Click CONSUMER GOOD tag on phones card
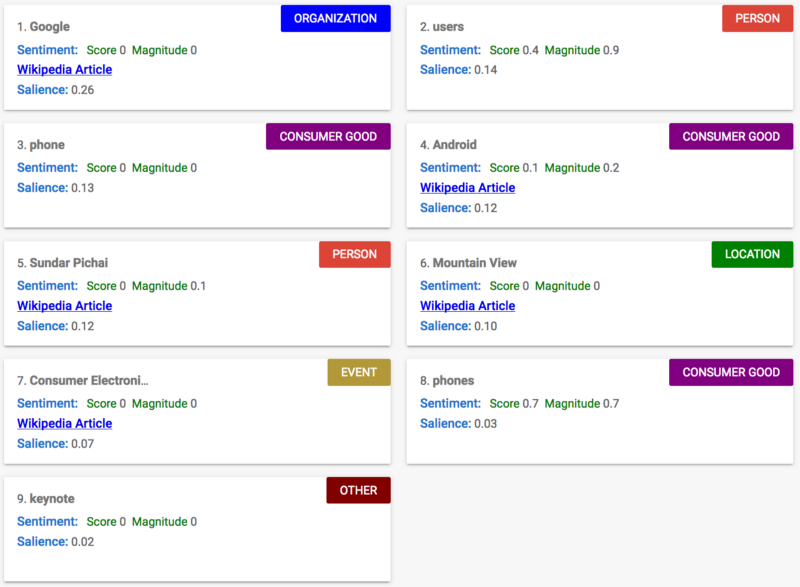This screenshot has width=800, height=587. [x=731, y=372]
